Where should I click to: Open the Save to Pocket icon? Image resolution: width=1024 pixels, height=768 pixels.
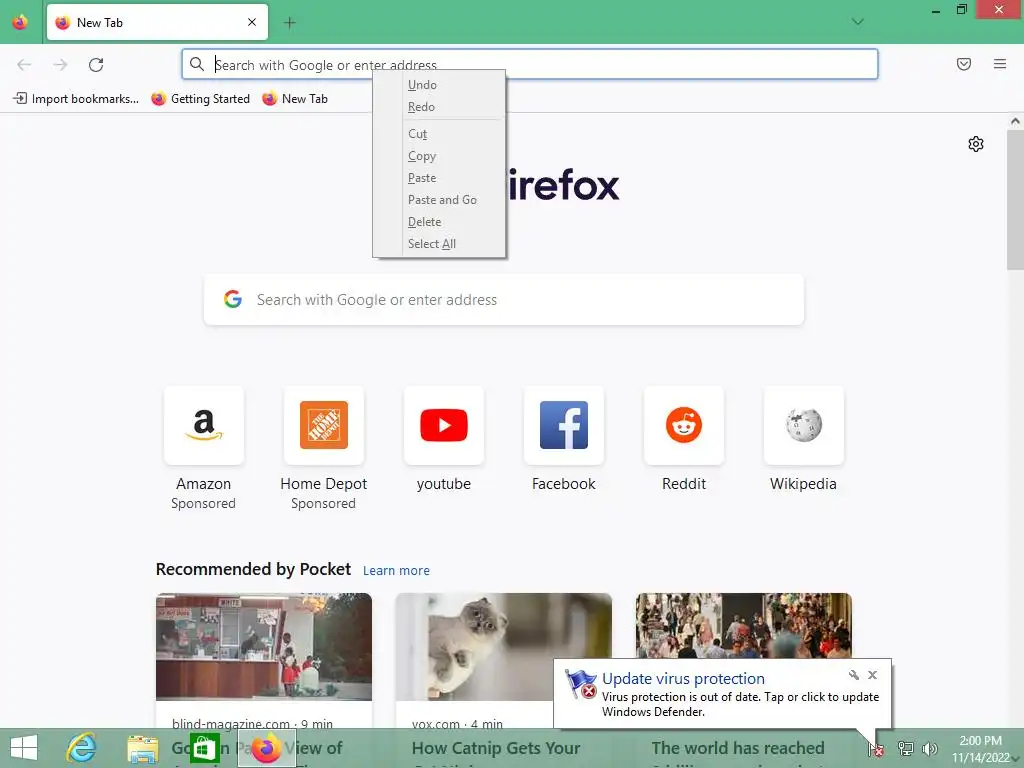point(963,64)
